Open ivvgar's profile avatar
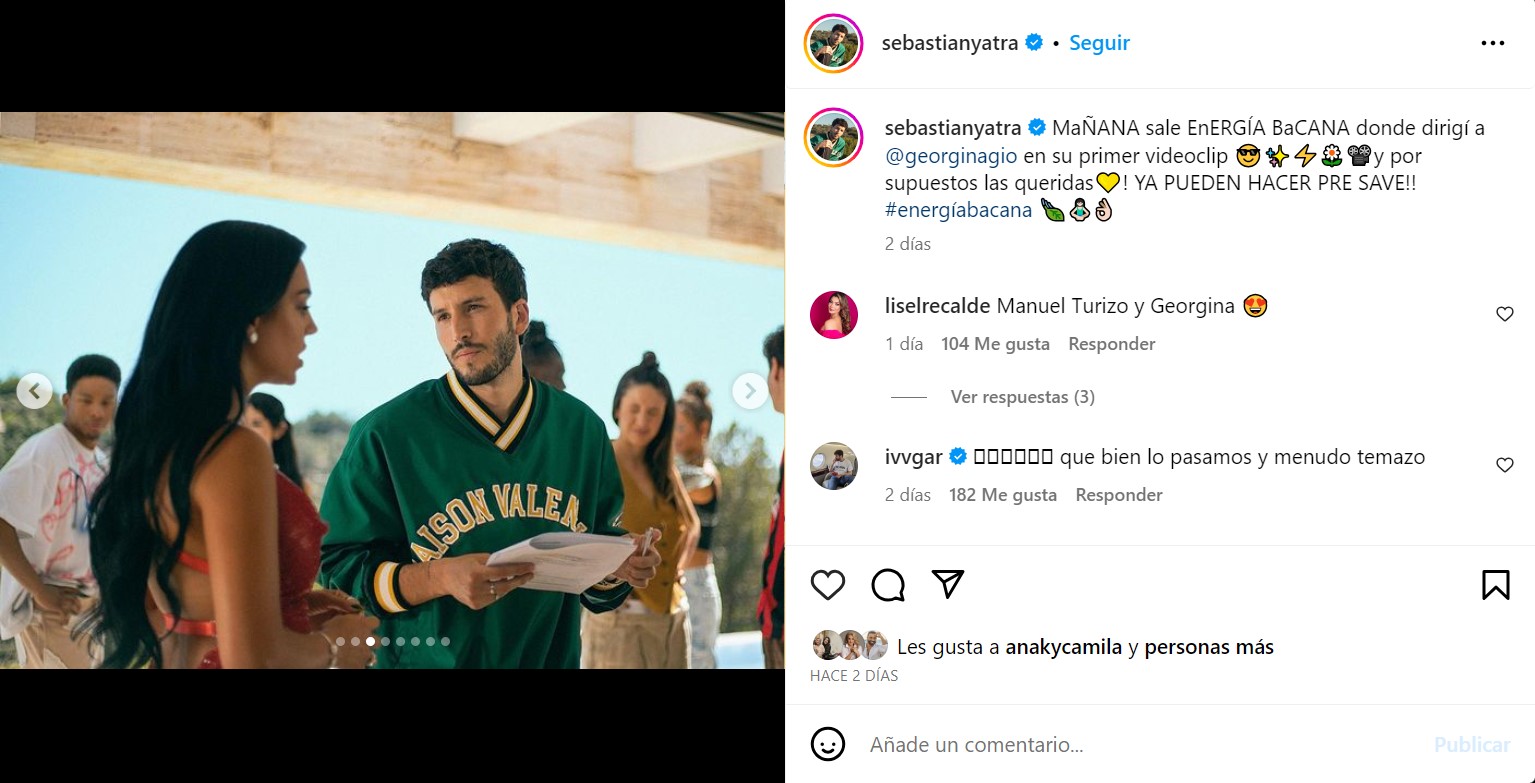 [x=833, y=466]
